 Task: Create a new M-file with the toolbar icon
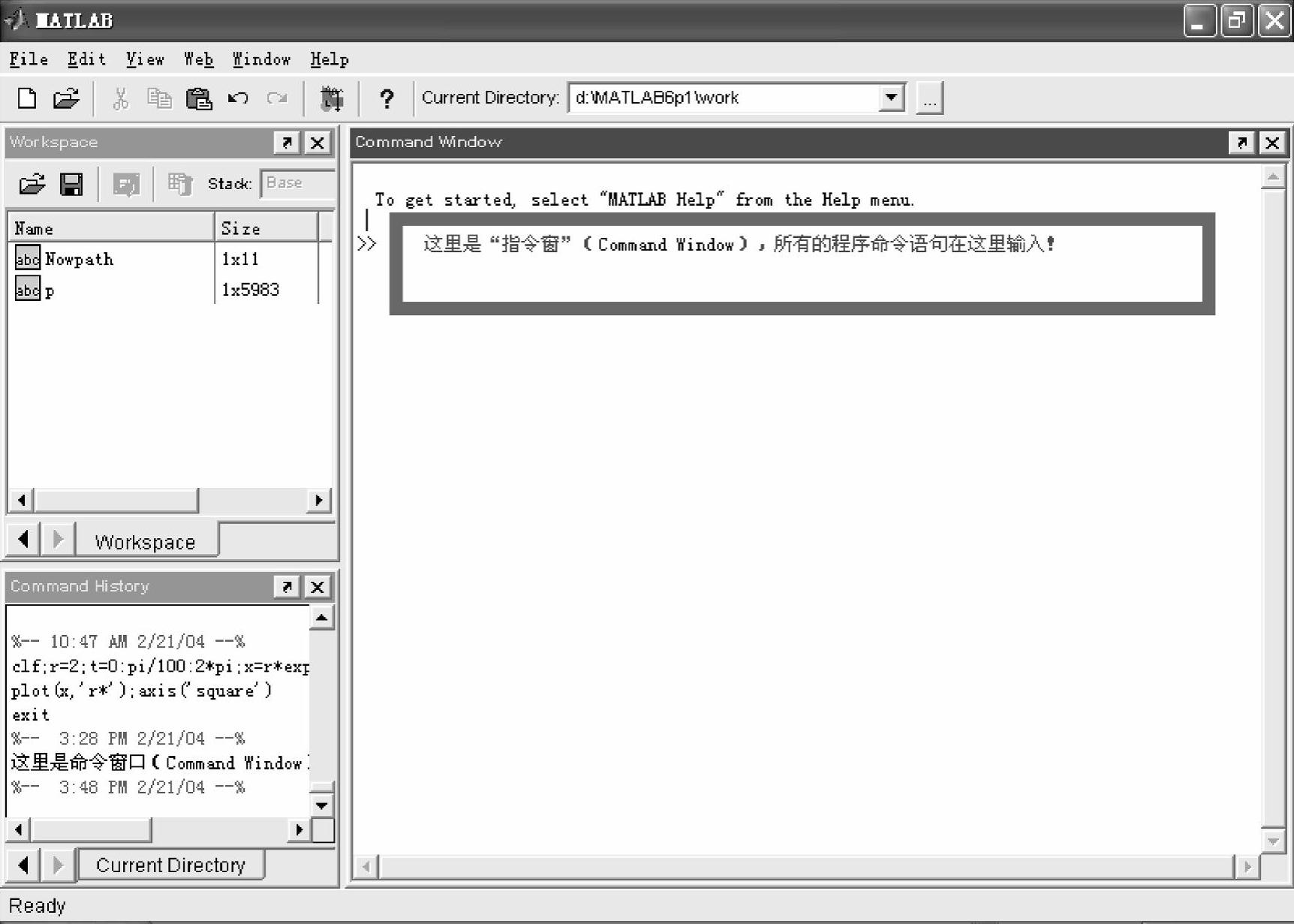(x=27, y=98)
